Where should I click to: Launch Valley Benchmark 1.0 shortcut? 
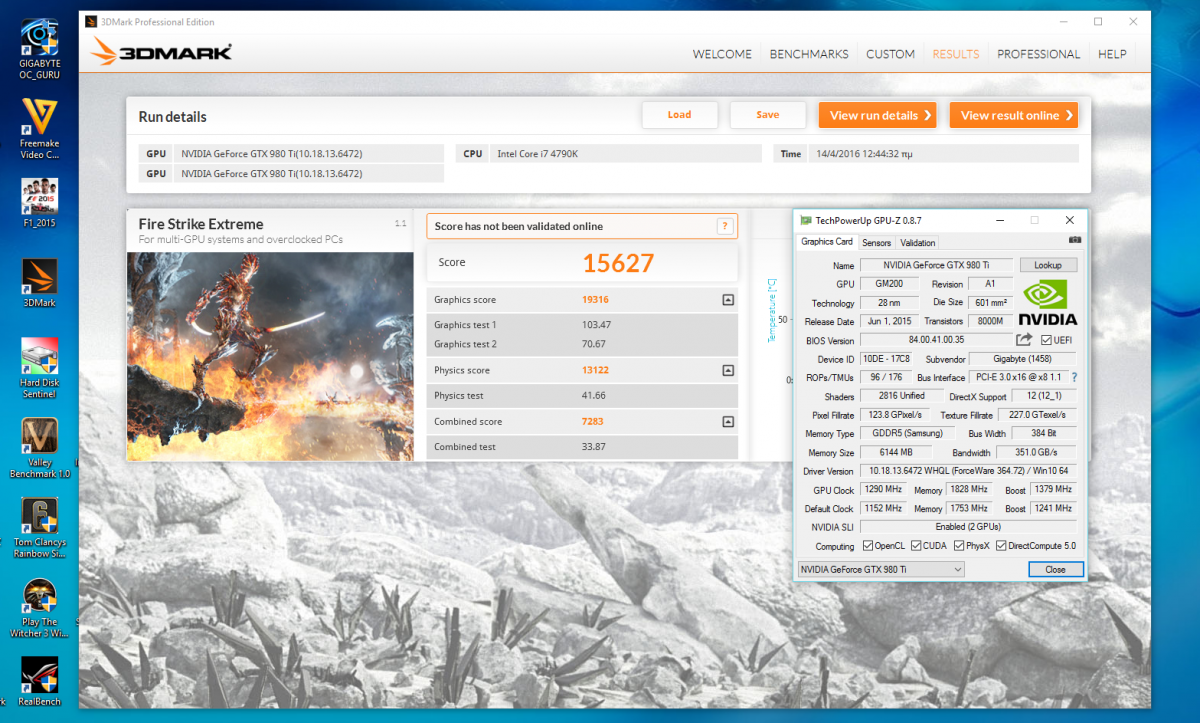39,449
